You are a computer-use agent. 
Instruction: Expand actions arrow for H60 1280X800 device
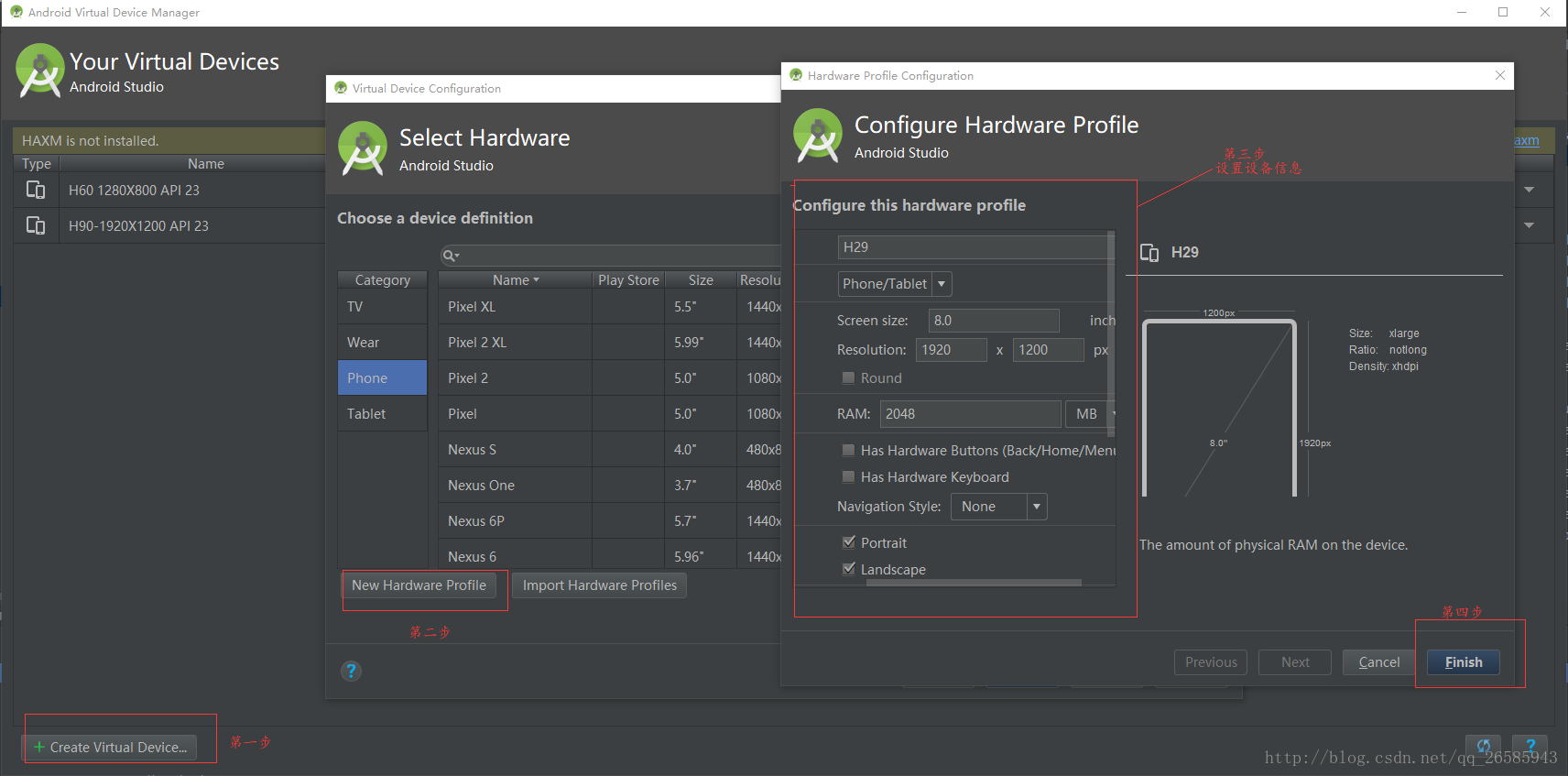1530,190
